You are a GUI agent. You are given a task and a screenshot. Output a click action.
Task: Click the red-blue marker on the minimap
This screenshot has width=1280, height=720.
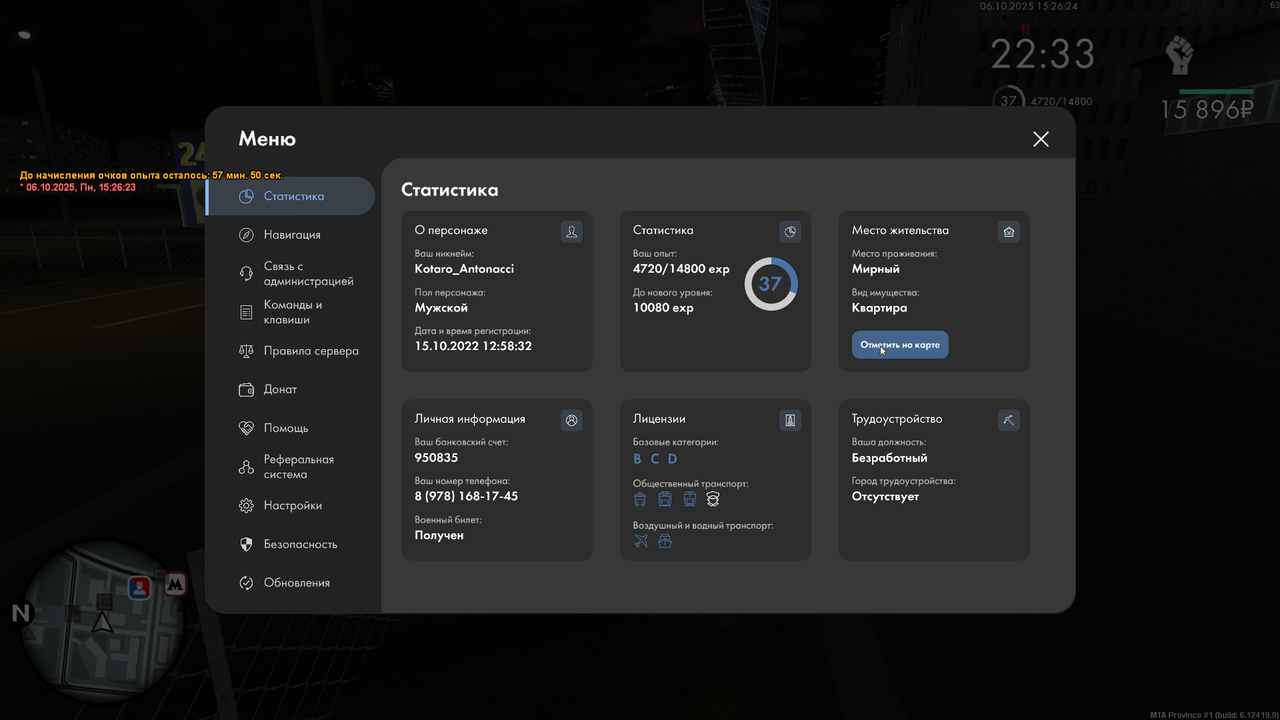click(139, 587)
